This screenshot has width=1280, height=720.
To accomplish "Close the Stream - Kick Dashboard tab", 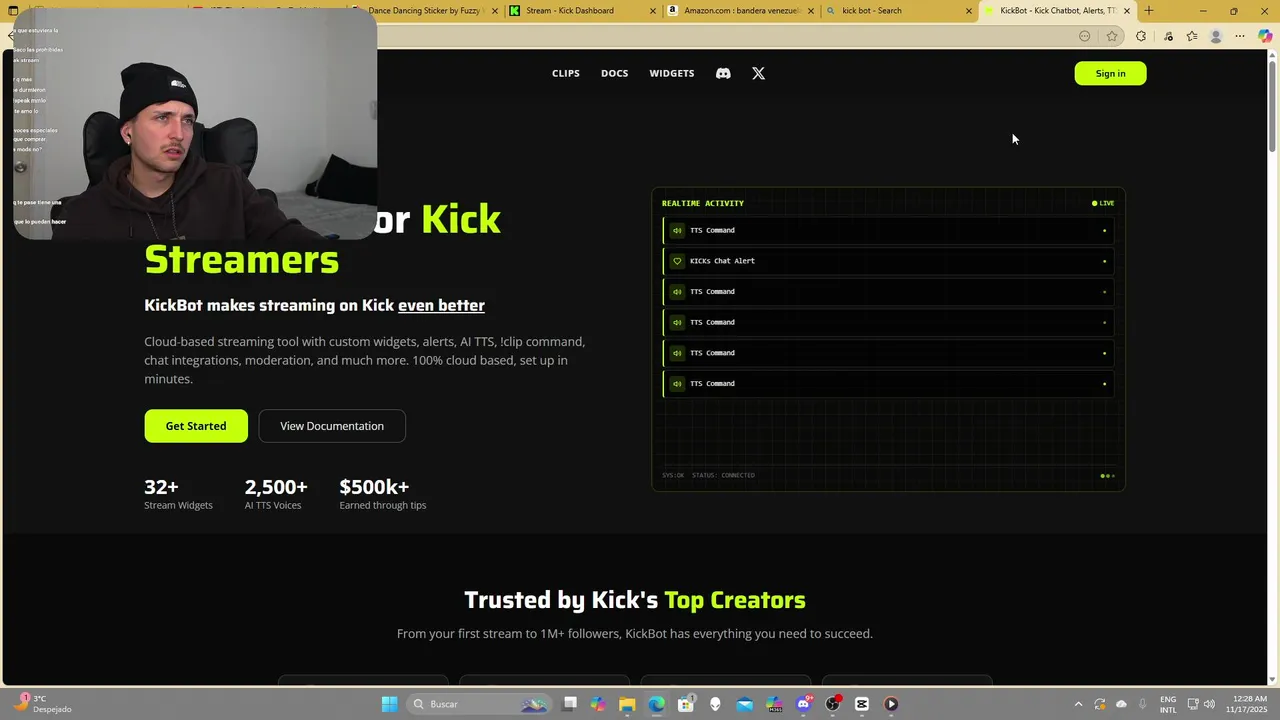I will (x=653, y=11).
